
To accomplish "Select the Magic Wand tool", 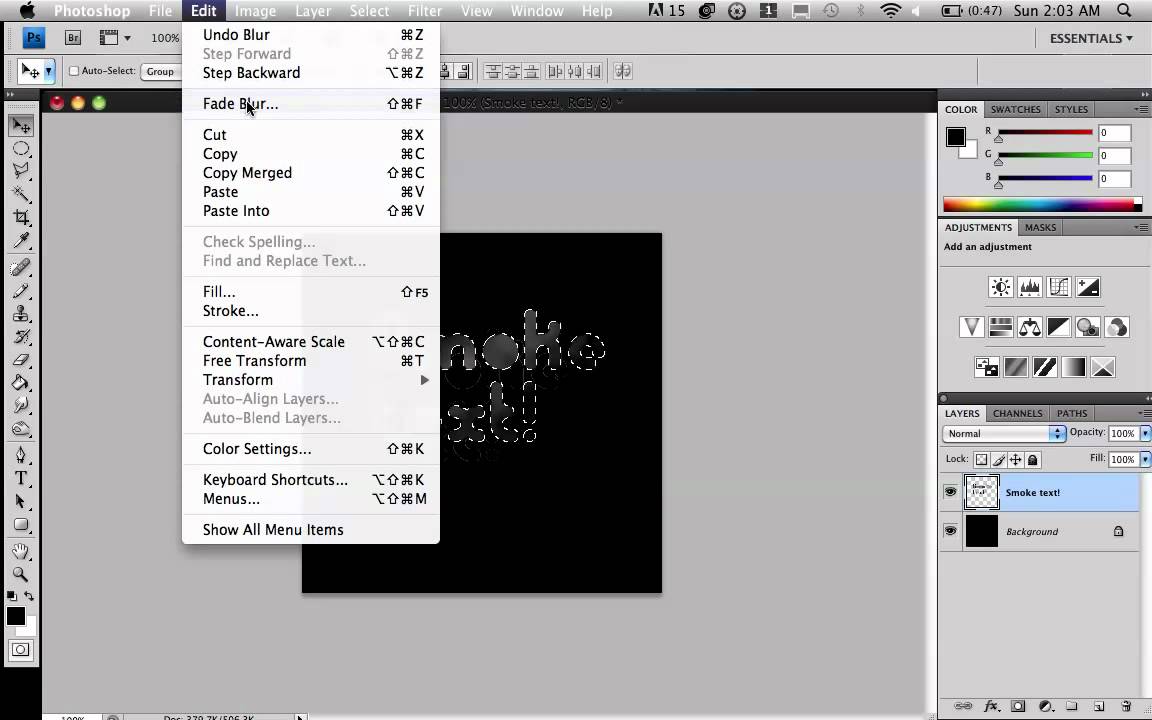I will point(21,194).
